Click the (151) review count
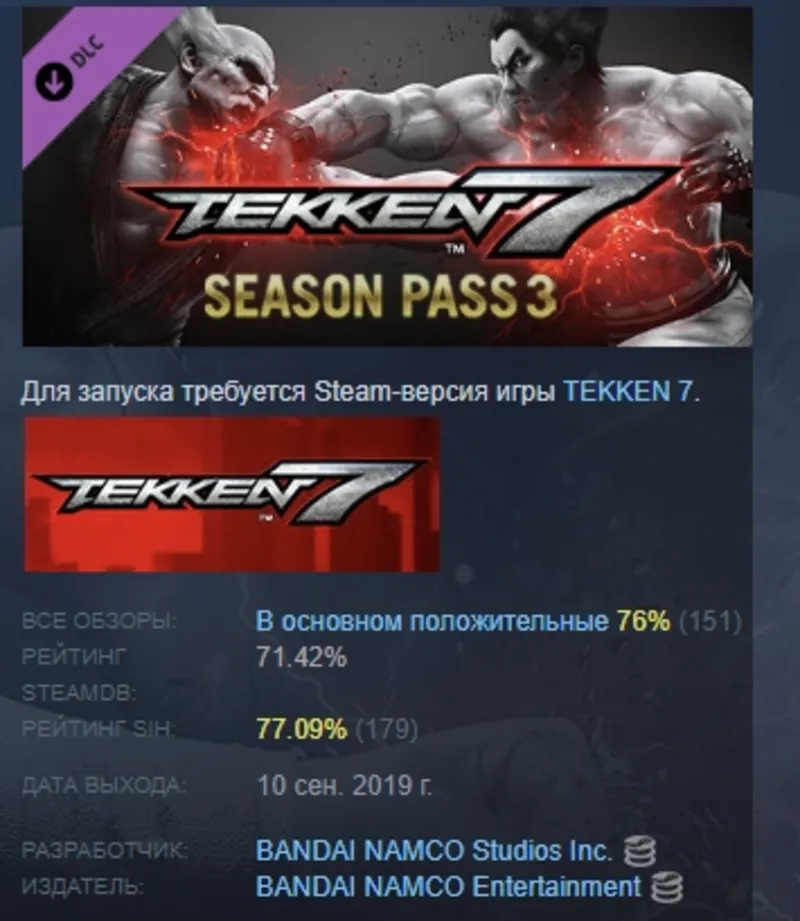The width and height of the screenshot is (800, 921). coord(710,621)
